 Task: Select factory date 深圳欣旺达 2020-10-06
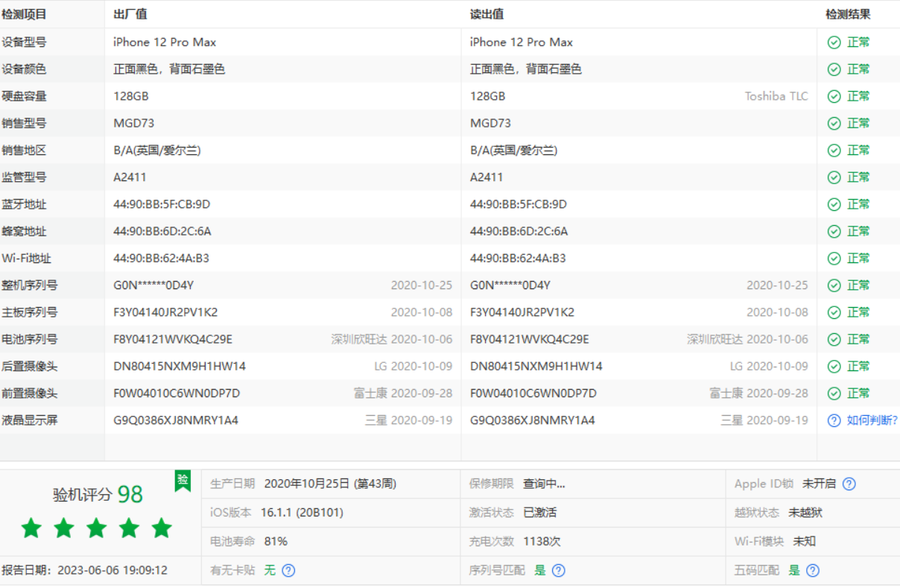[391, 339]
